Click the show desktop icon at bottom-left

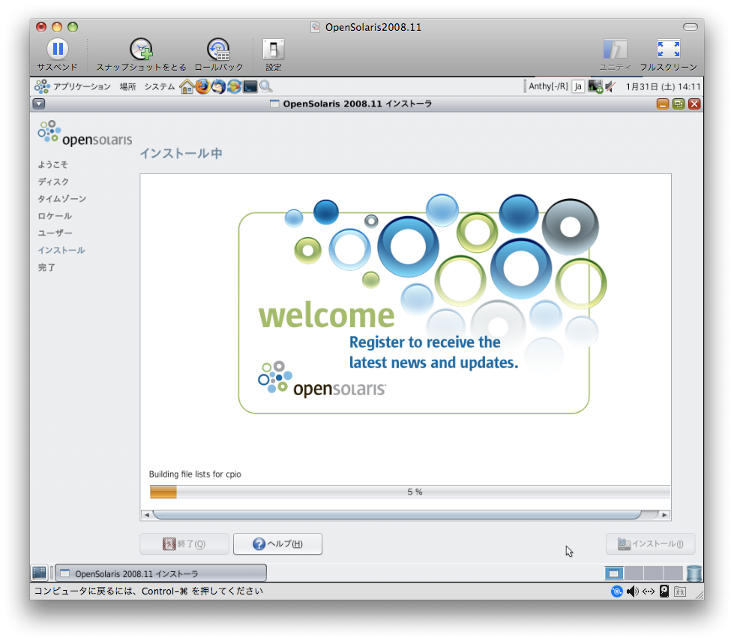pyautogui.click(x=40, y=573)
